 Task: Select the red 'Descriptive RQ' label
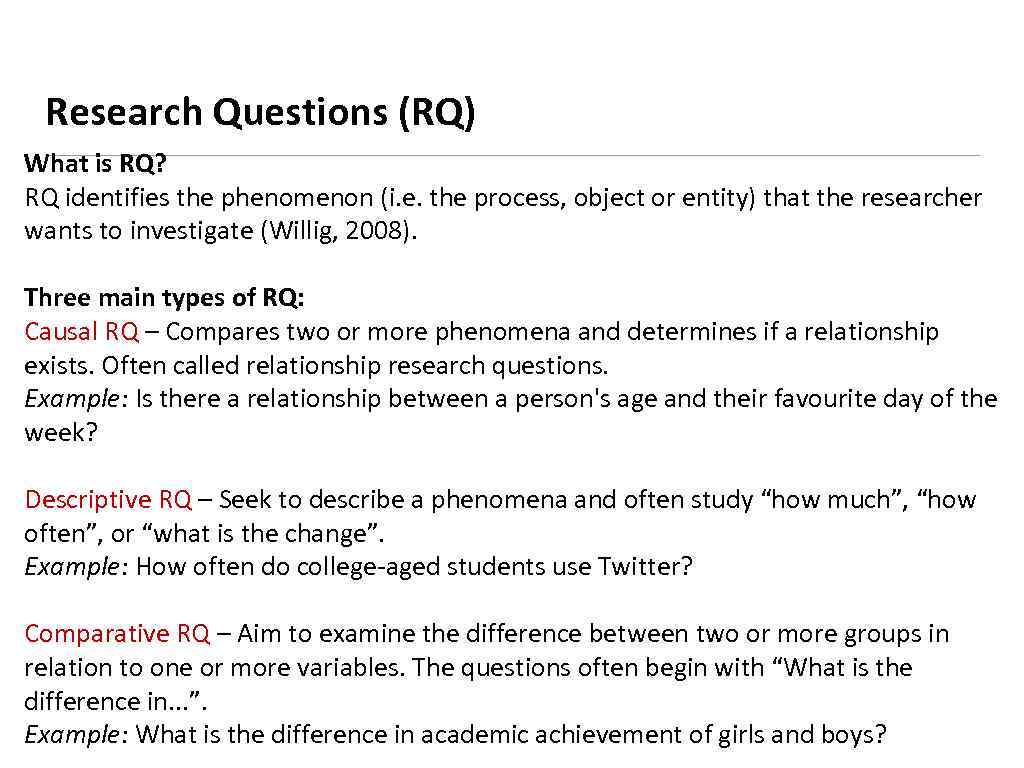pyautogui.click(x=107, y=500)
